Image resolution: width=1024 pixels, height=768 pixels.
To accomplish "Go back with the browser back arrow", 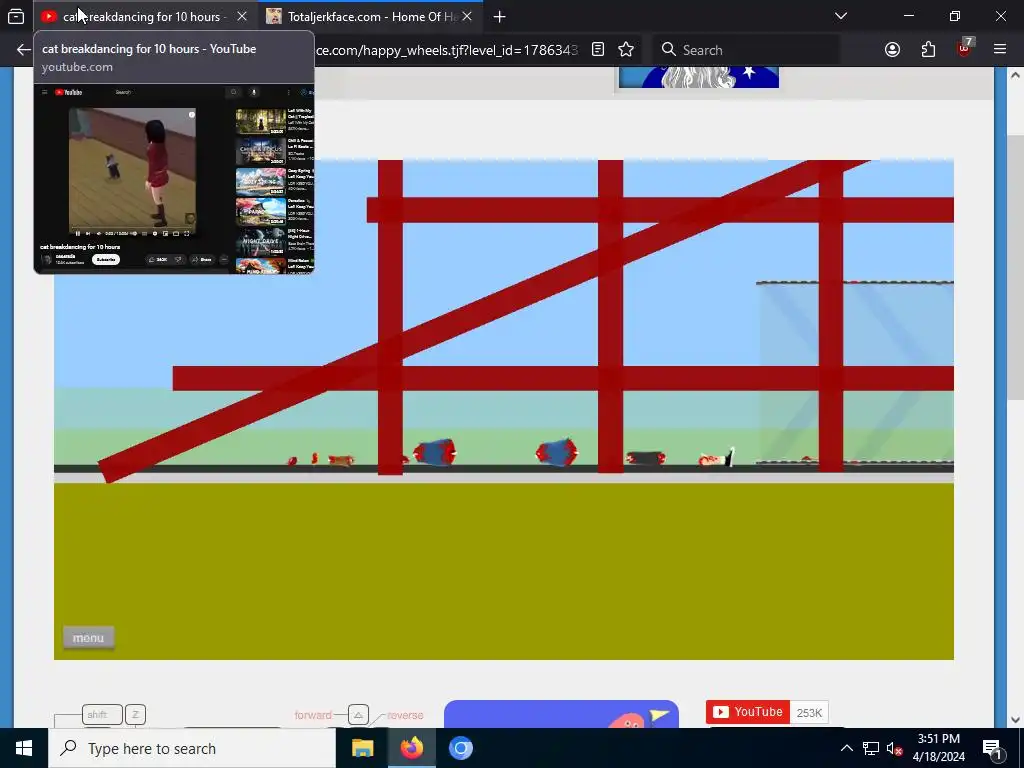I will click(24, 50).
